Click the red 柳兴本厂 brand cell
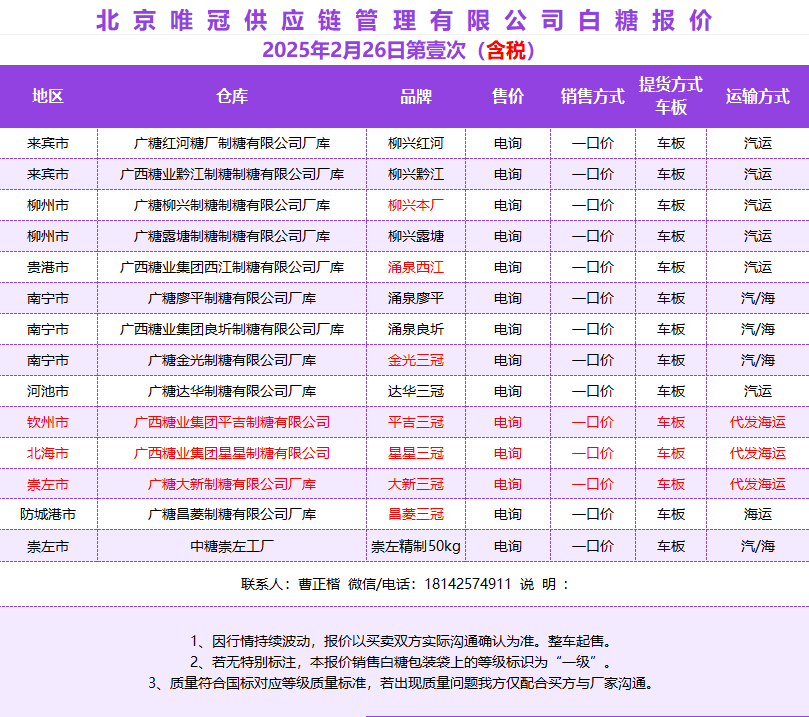The height and width of the screenshot is (717, 809). point(416,205)
